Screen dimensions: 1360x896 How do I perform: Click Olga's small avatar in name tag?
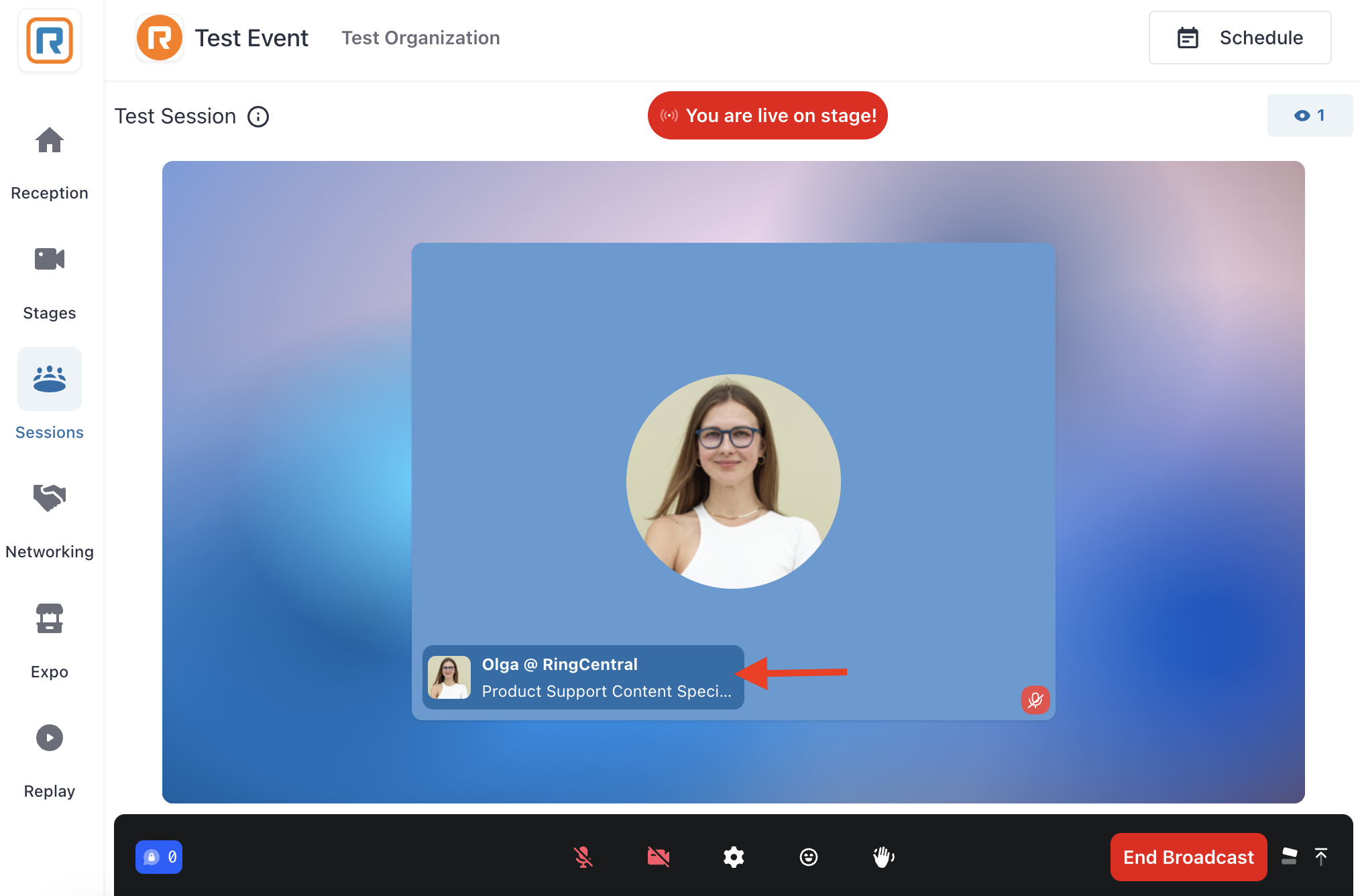pos(449,677)
